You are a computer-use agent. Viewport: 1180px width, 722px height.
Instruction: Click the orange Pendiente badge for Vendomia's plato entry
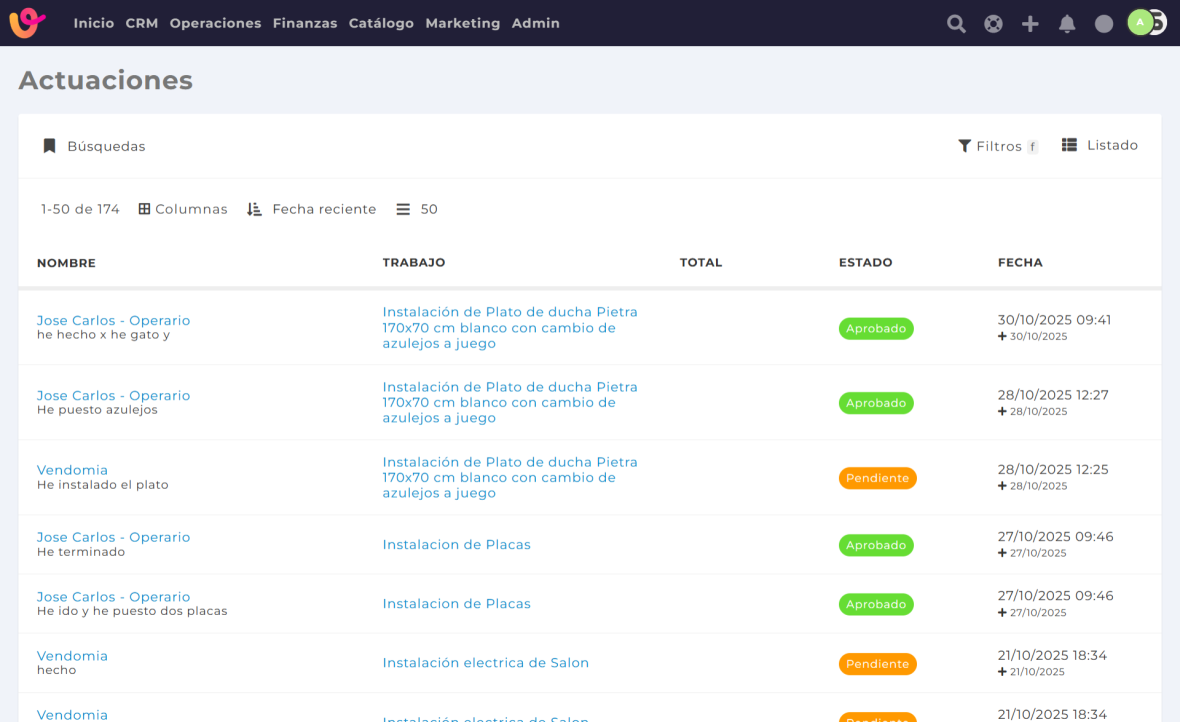pyautogui.click(x=877, y=478)
